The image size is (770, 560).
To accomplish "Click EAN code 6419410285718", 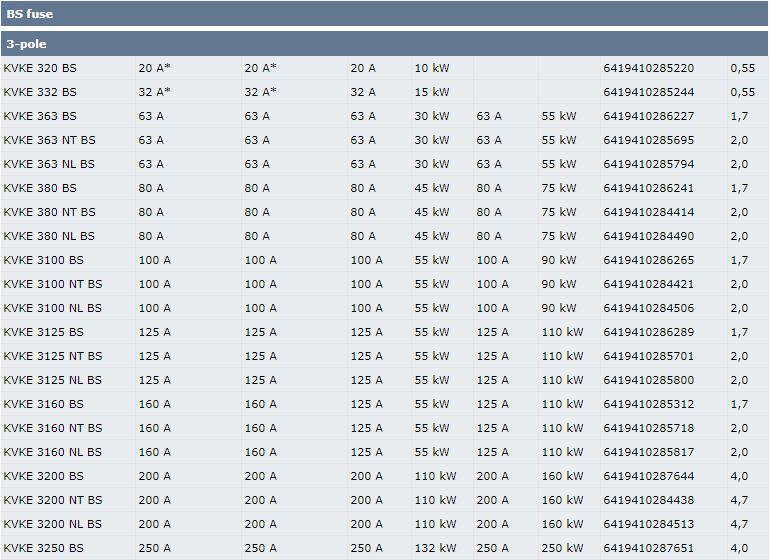I will [x=649, y=428].
